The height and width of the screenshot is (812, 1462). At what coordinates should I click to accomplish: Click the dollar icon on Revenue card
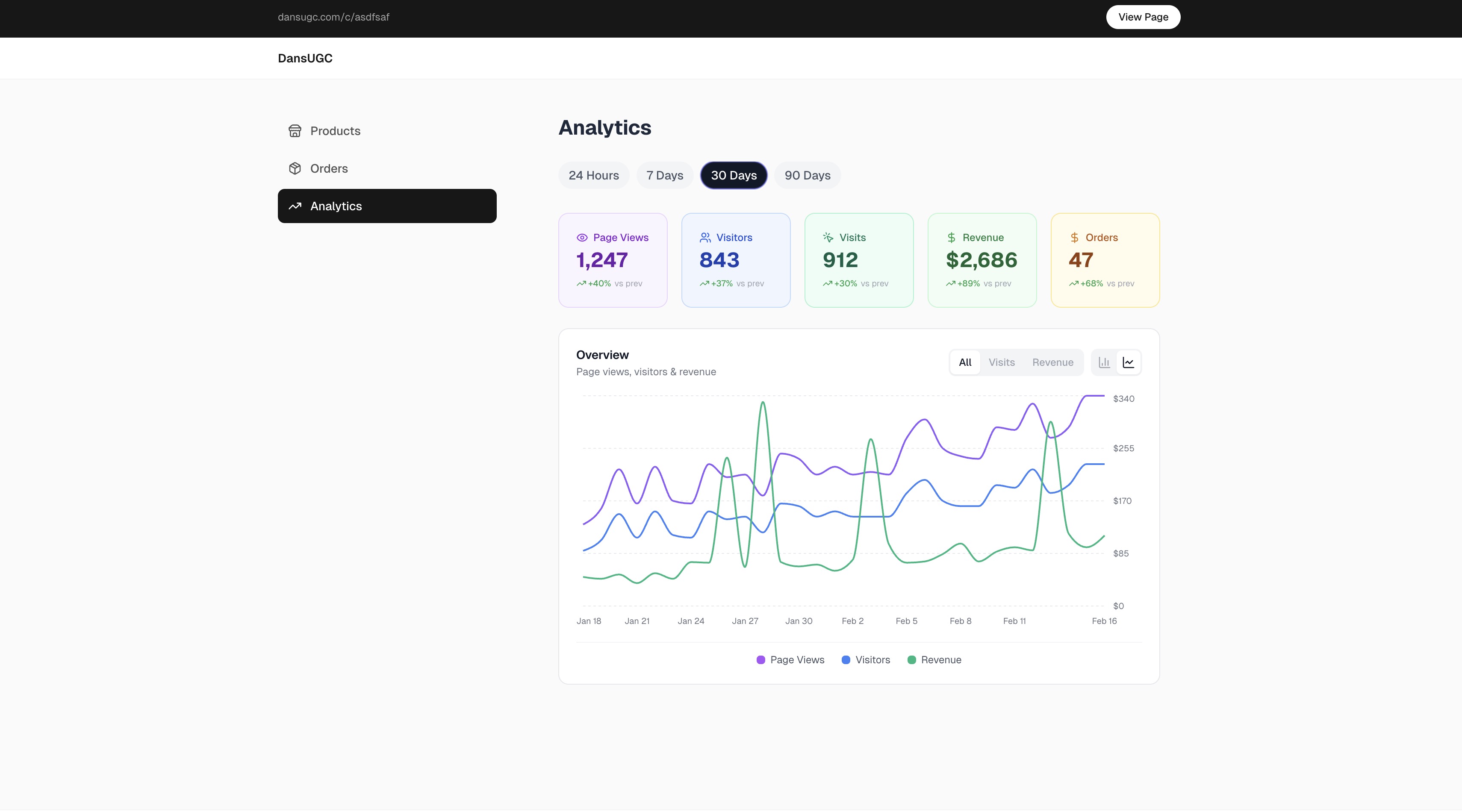pos(951,237)
